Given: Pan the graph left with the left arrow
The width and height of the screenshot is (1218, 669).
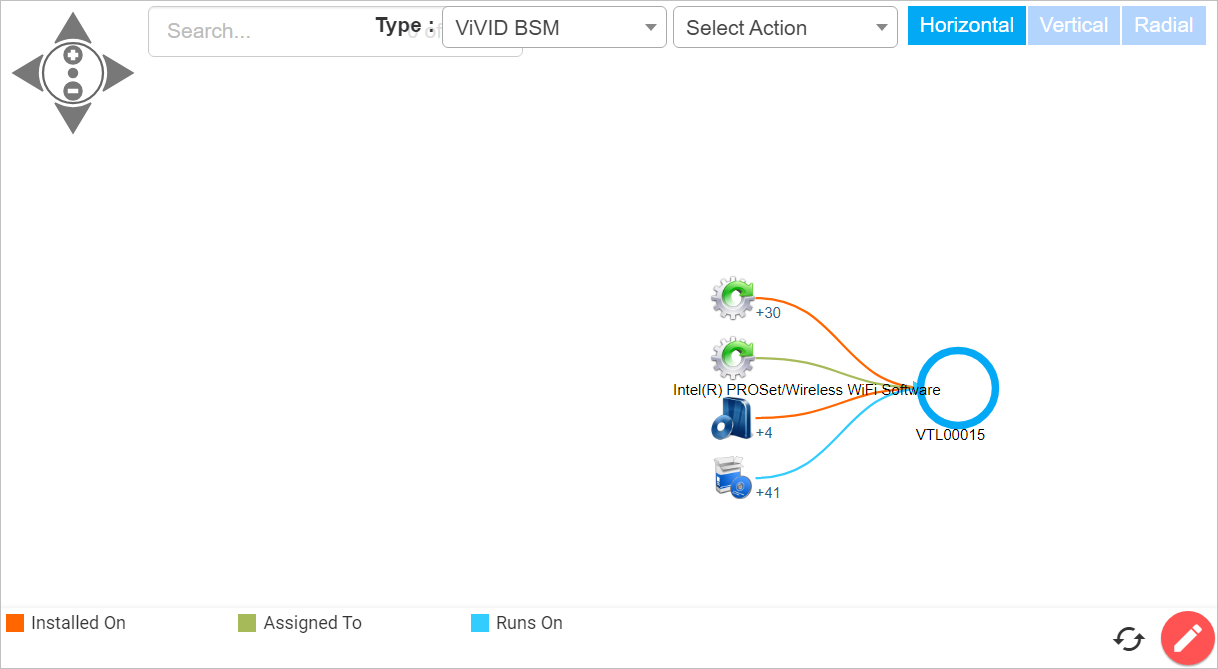Looking at the screenshot, I should point(27,73).
